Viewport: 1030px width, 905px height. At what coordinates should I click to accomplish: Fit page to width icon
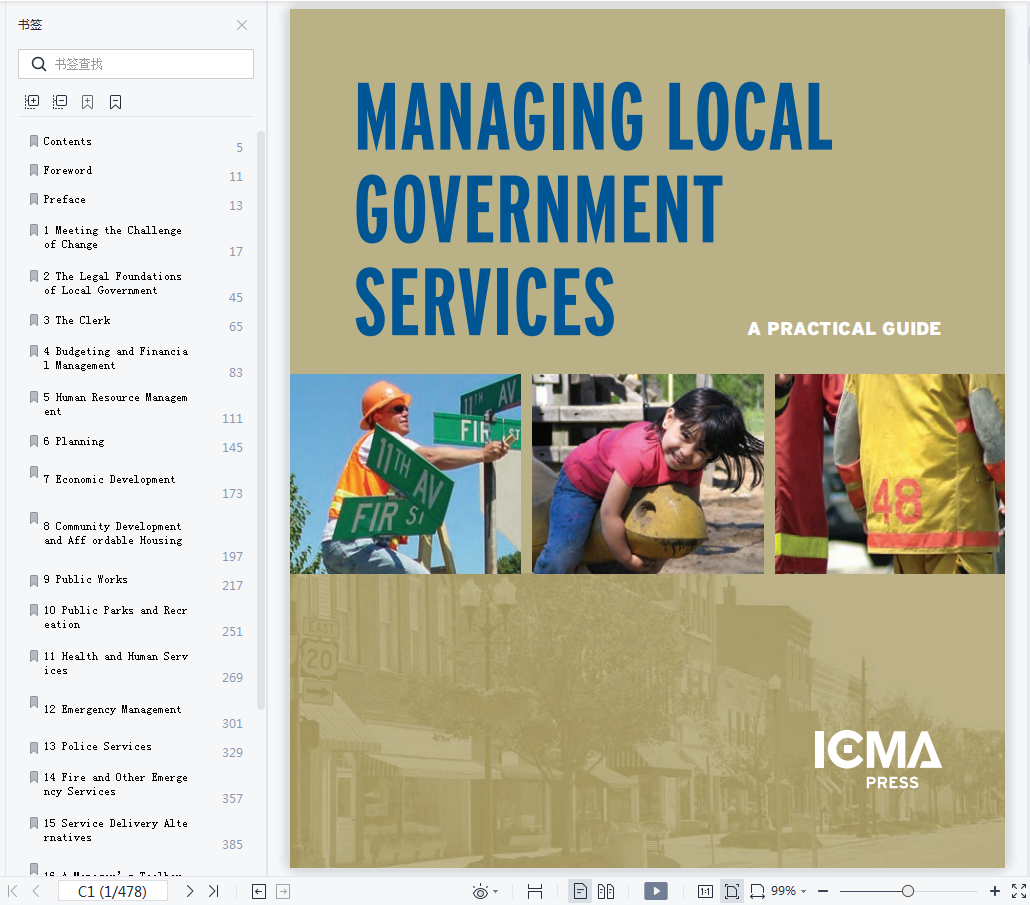pyautogui.click(x=757, y=891)
